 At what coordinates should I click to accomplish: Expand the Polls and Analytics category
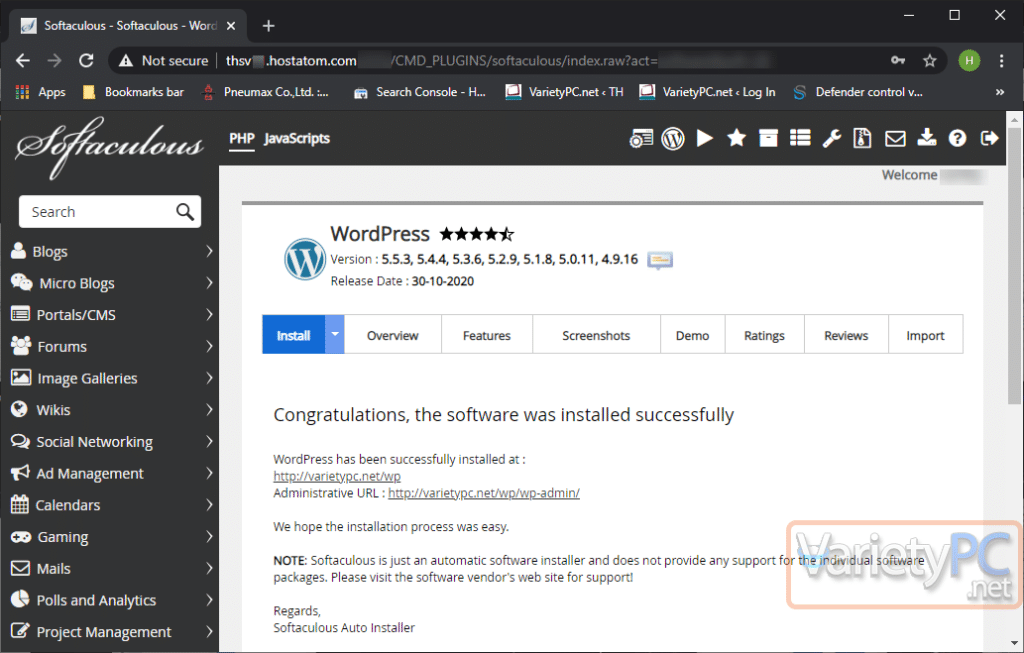(112, 600)
